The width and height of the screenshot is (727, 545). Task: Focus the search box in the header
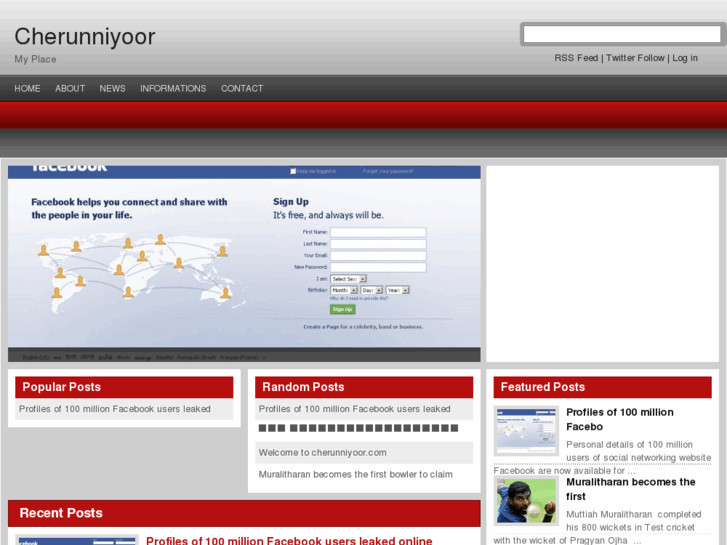[622, 34]
